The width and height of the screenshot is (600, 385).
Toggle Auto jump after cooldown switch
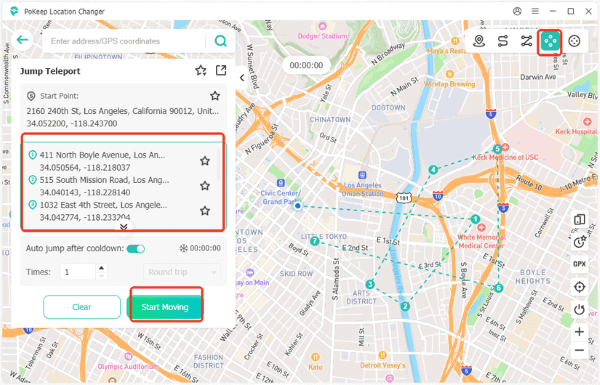pyautogui.click(x=136, y=249)
